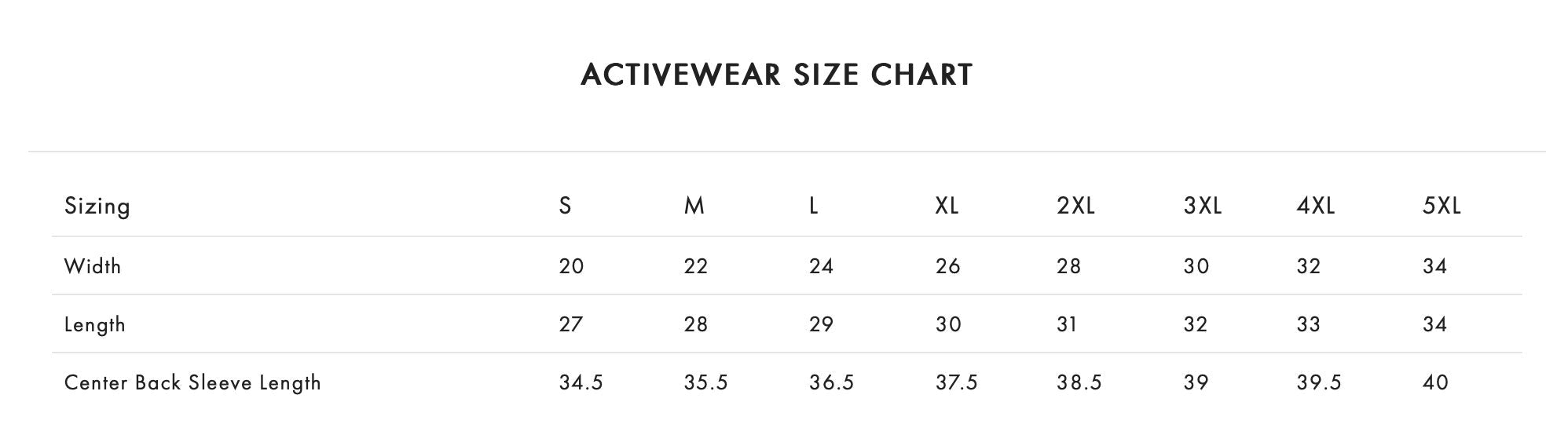Click sleeve length value 40 for 5XL

1435,382
